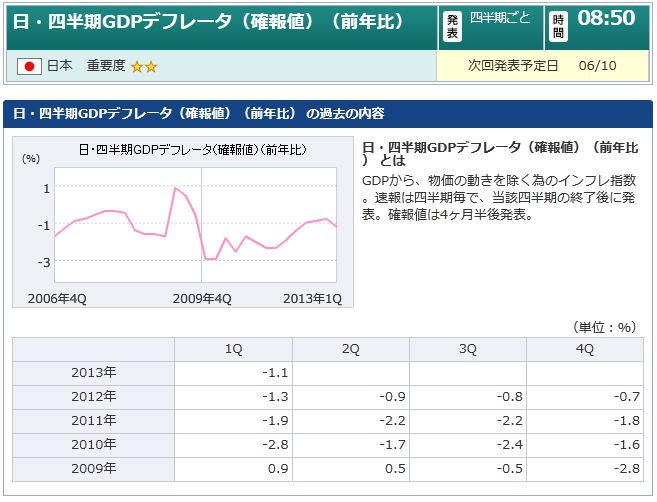
Task: Click the next release date 06/10
Action: click(x=598, y=65)
